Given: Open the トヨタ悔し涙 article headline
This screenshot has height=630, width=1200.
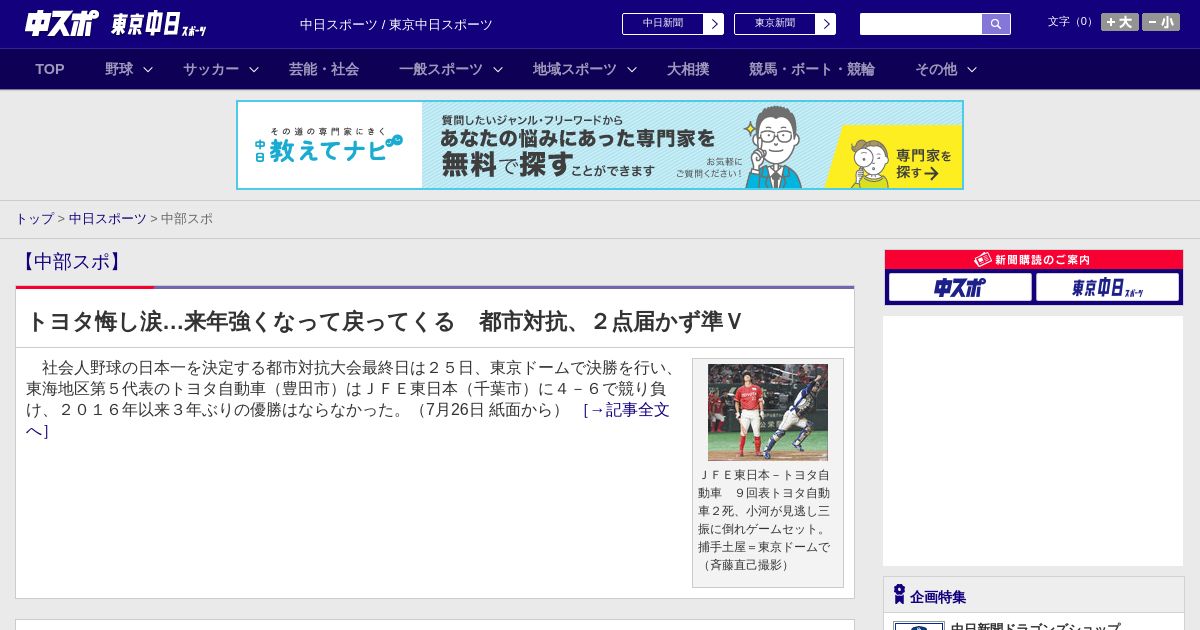Looking at the screenshot, I should [385, 321].
